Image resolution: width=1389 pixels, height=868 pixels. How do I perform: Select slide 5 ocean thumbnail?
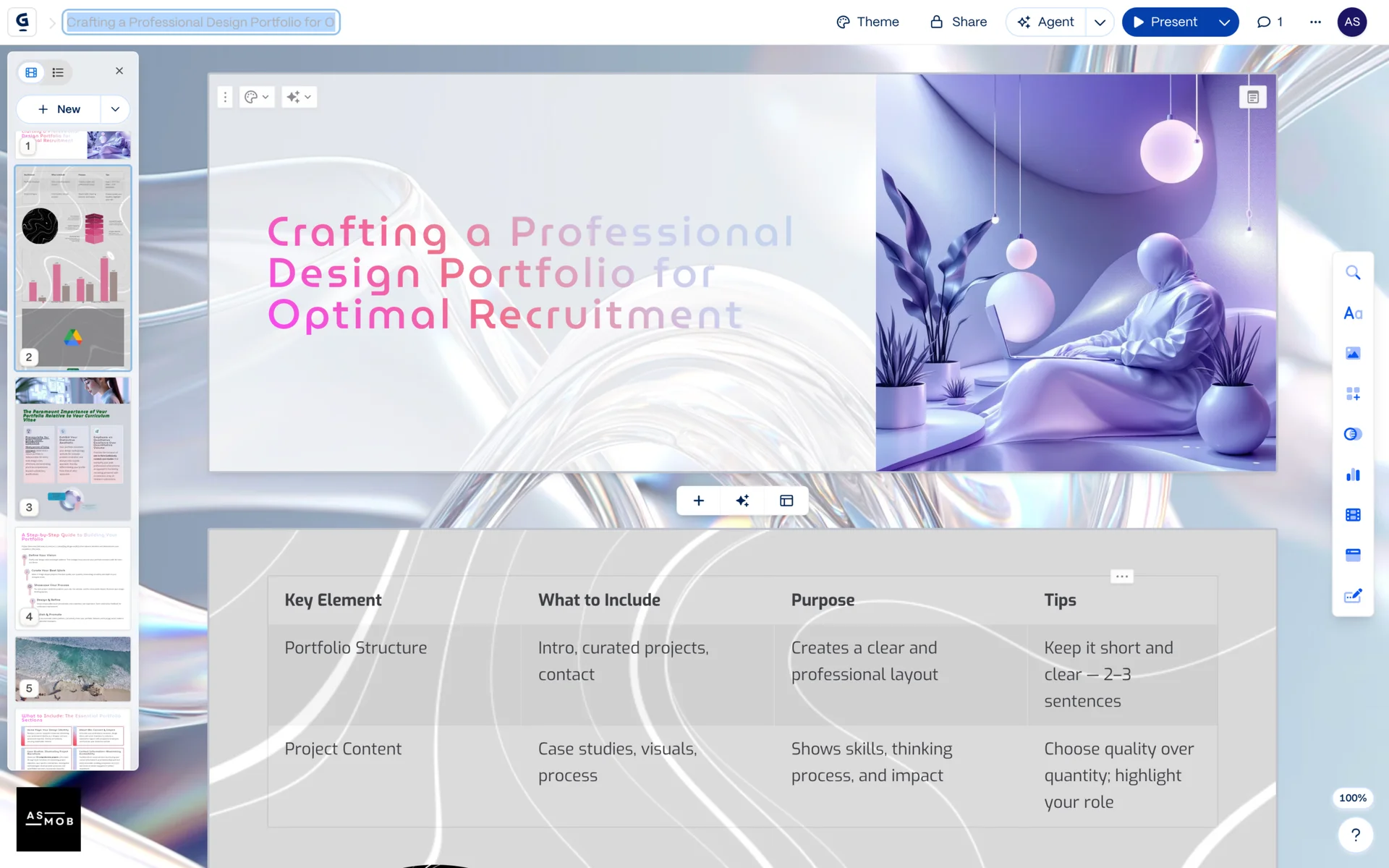pos(73,668)
